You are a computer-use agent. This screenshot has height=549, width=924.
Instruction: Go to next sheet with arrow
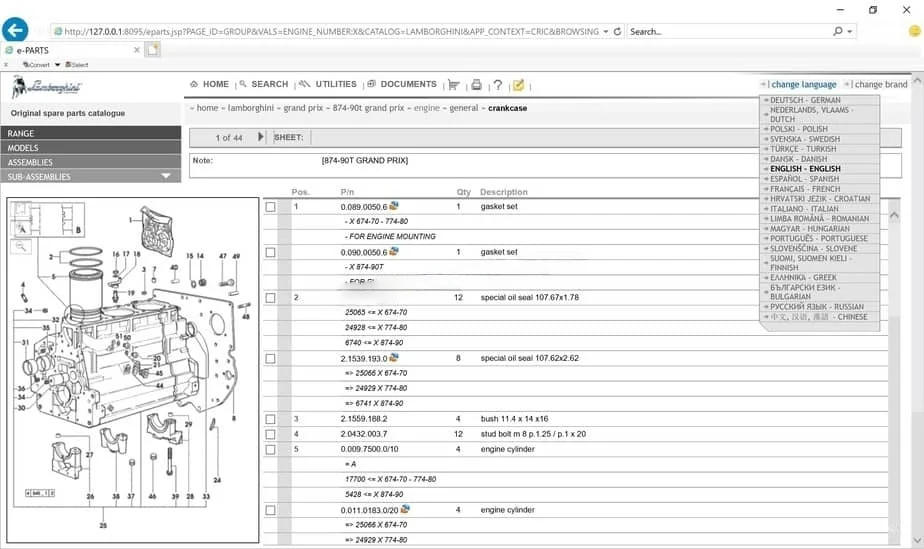260,137
